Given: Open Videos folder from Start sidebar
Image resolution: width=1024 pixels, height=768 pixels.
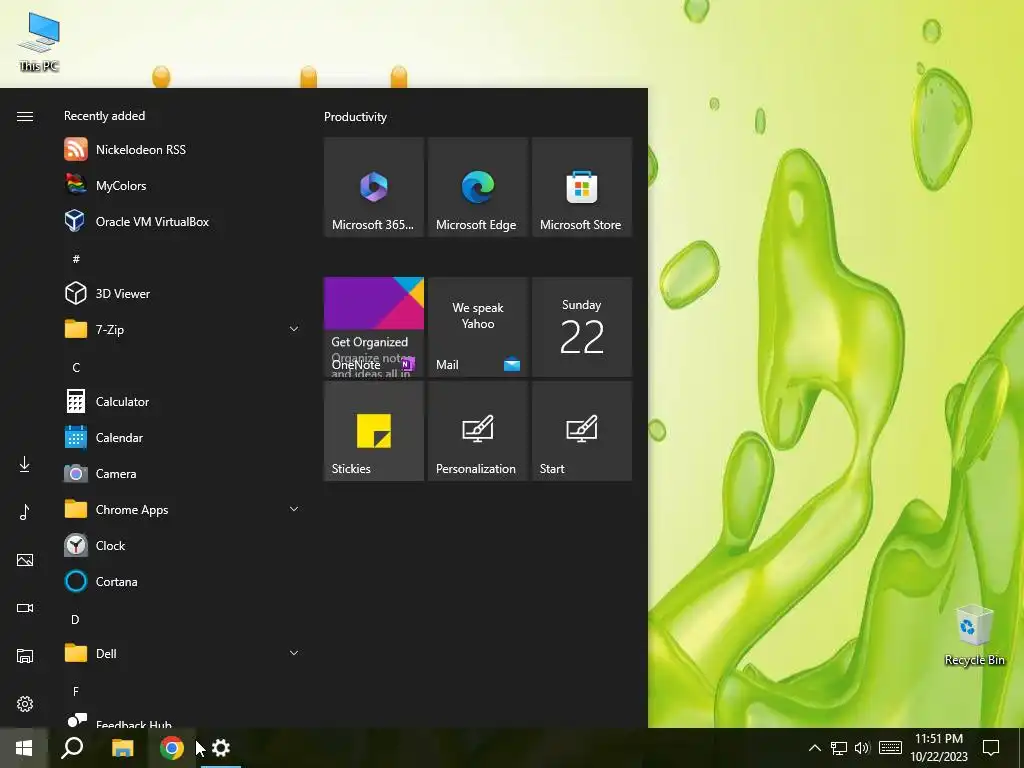Looking at the screenshot, I should [x=25, y=608].
